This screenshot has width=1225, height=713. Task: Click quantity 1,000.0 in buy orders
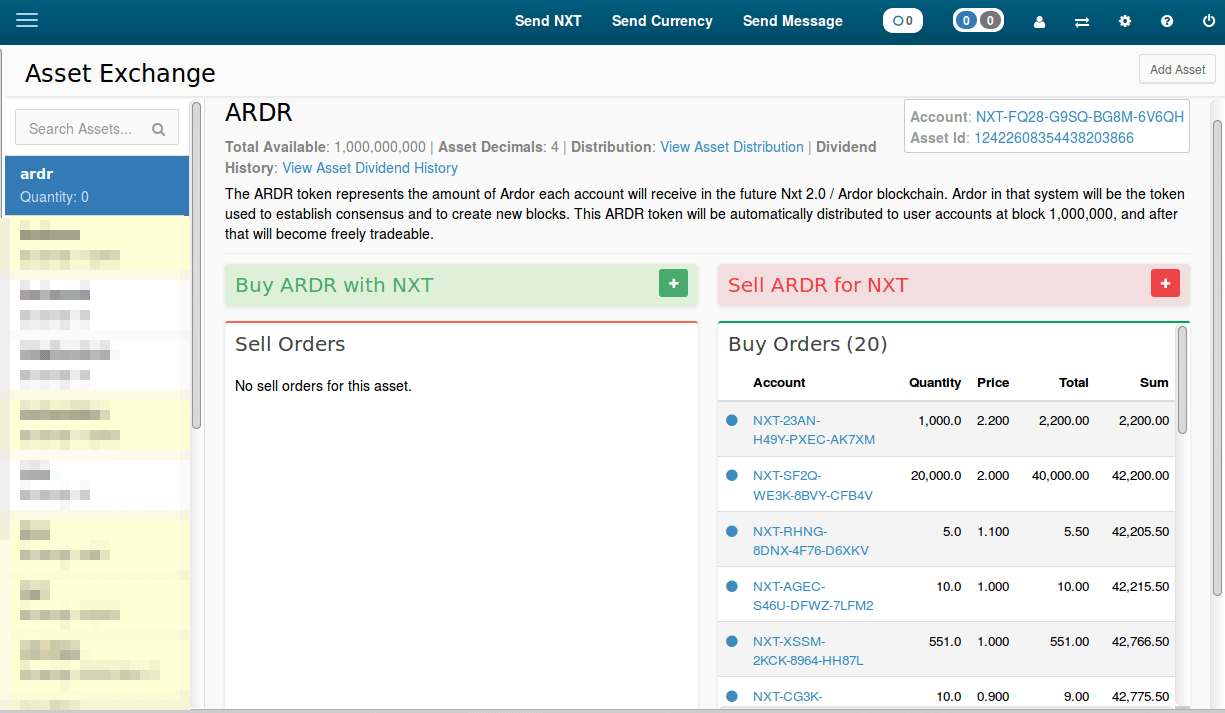[940, 421]
